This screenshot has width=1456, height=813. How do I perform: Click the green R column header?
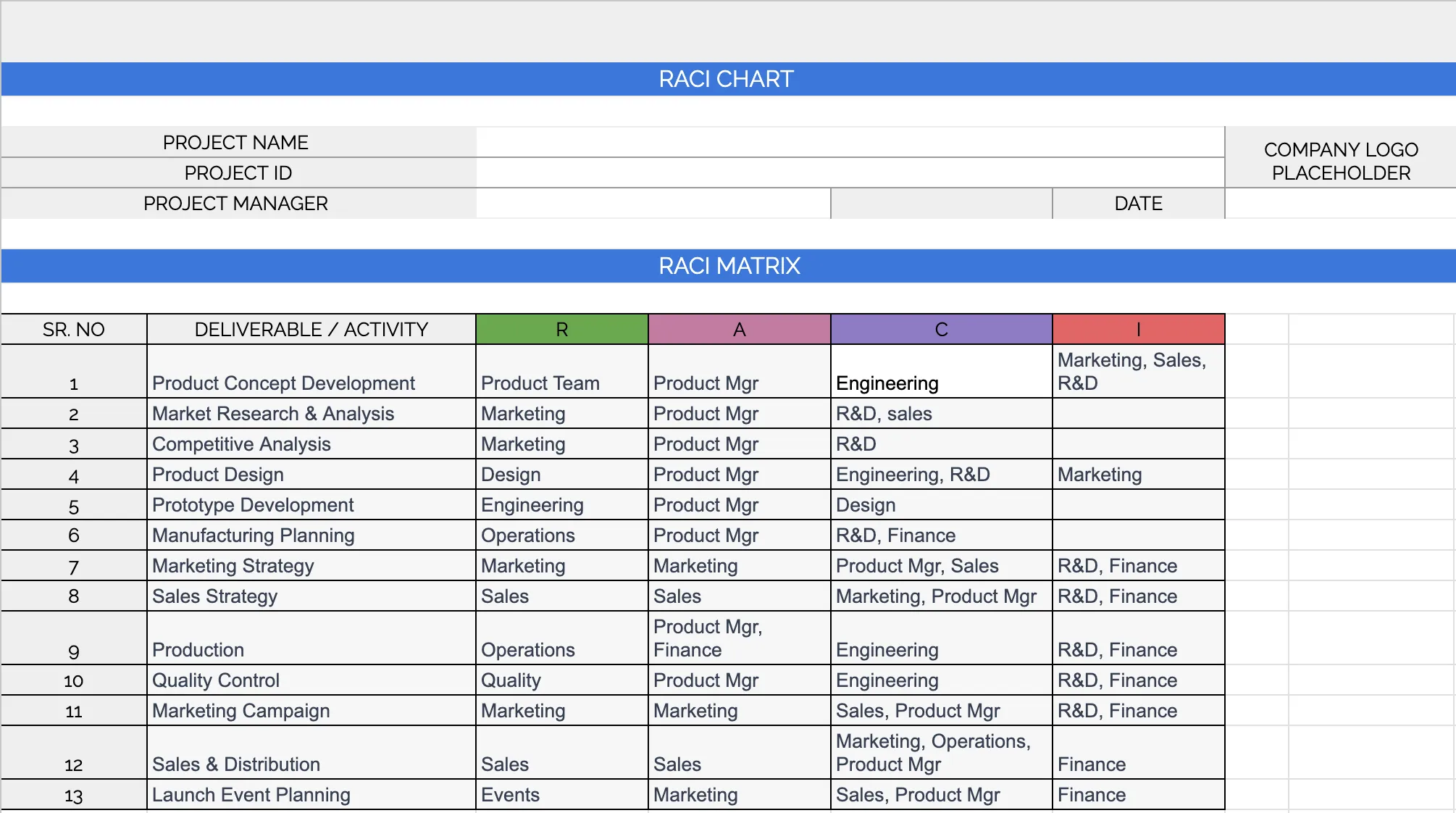tap(561, 329)
